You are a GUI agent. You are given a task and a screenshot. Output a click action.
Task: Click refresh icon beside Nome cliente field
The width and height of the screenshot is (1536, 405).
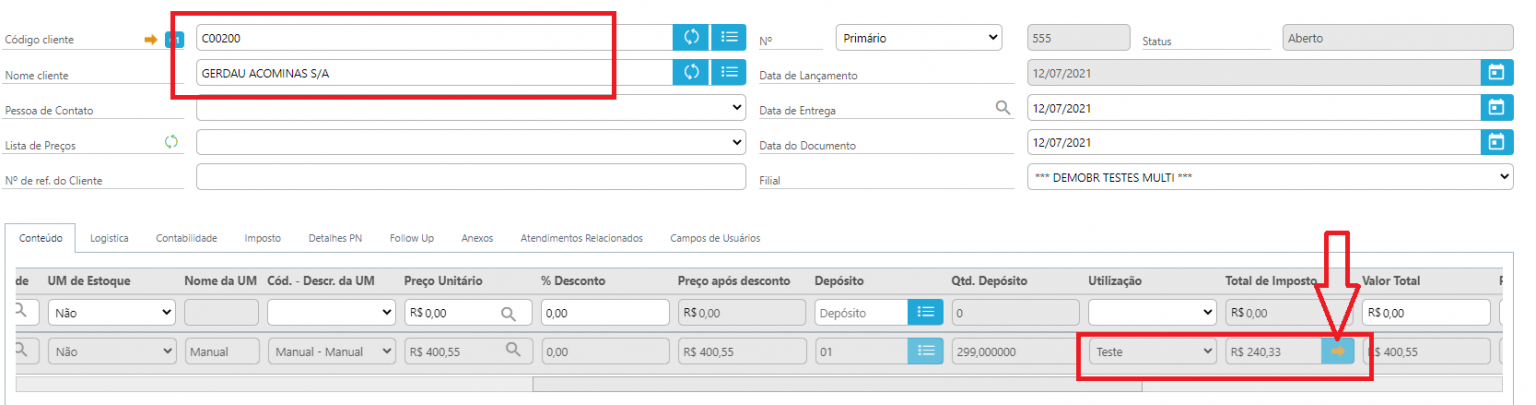pyautogui.click(x=690, y=72)
